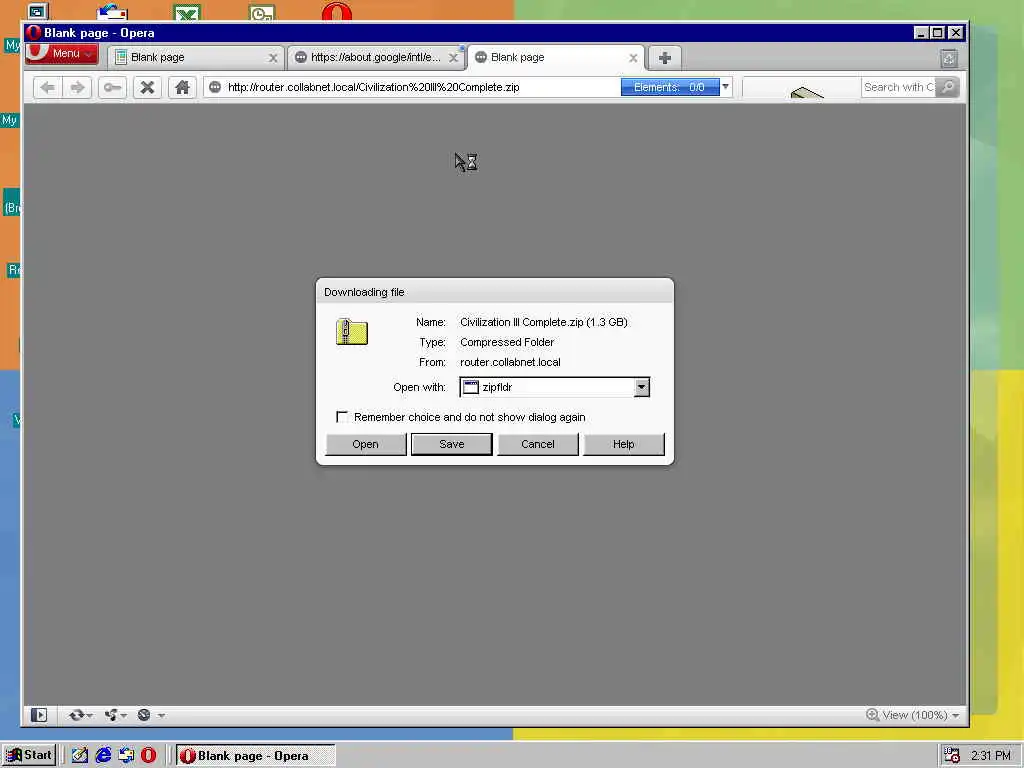
Task: Open a new tab with plus button
Action: pyautogui.click(x=665, y=58)
